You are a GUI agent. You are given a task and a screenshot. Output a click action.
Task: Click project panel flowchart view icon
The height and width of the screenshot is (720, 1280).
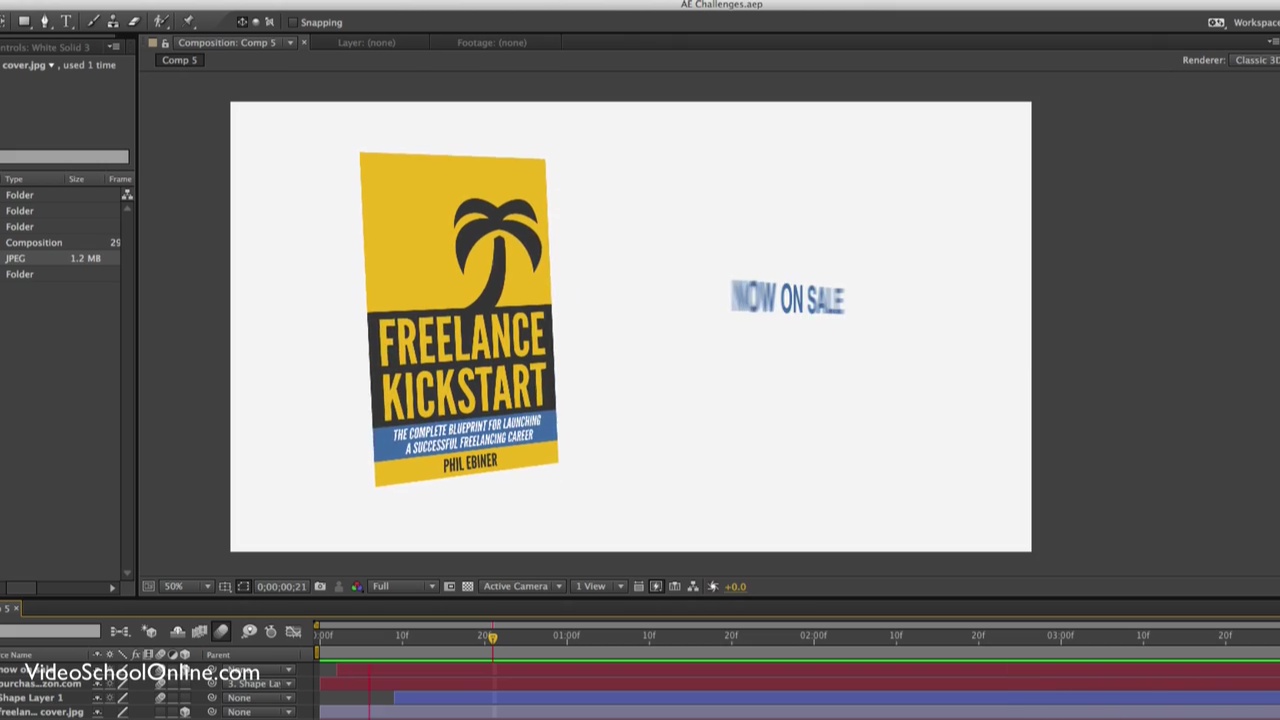tap(127, 195)
